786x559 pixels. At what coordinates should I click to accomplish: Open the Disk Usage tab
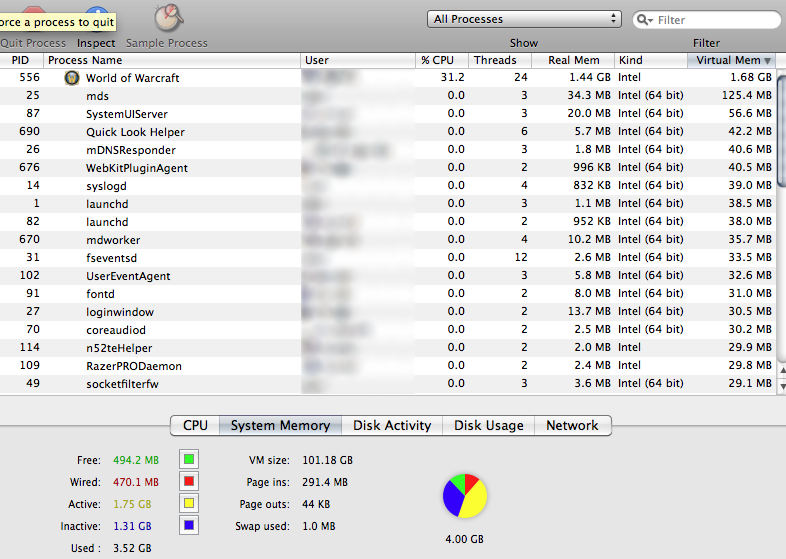click(x=489, y=425)
